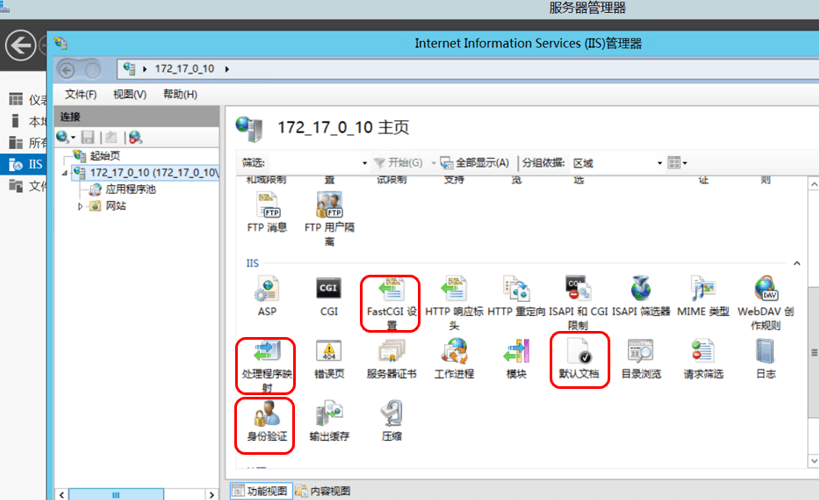Select 起始页 tree node
This screenshot has height=500, width=819.
(104, 156)
